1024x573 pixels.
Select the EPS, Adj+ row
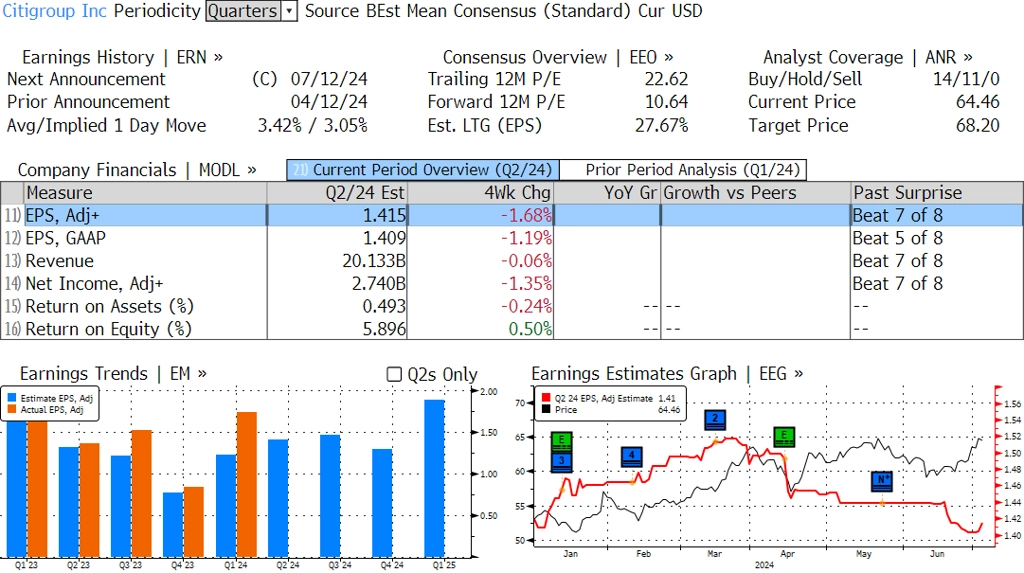point(512,216)
